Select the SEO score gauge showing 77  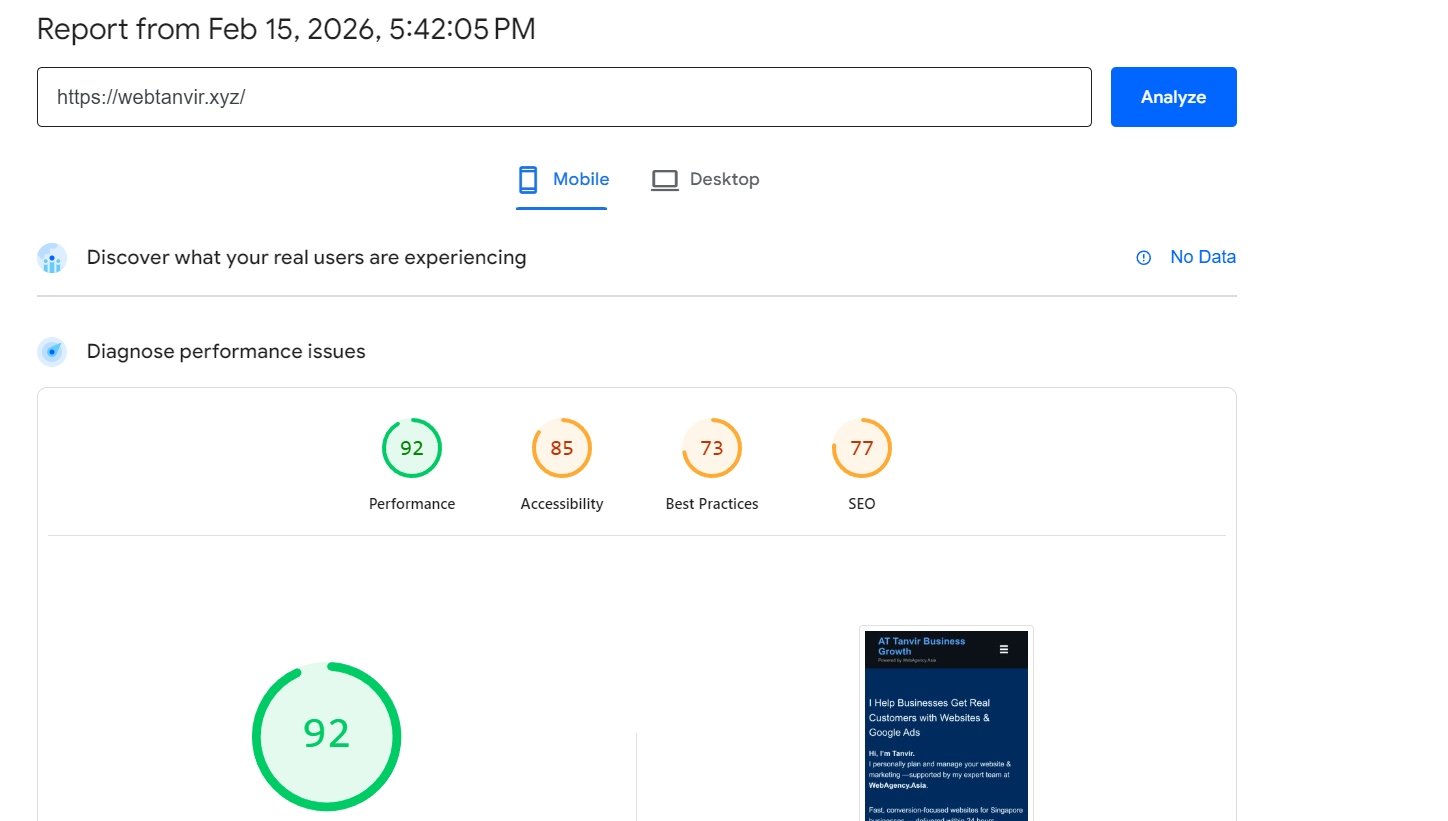tap(862, 448)
